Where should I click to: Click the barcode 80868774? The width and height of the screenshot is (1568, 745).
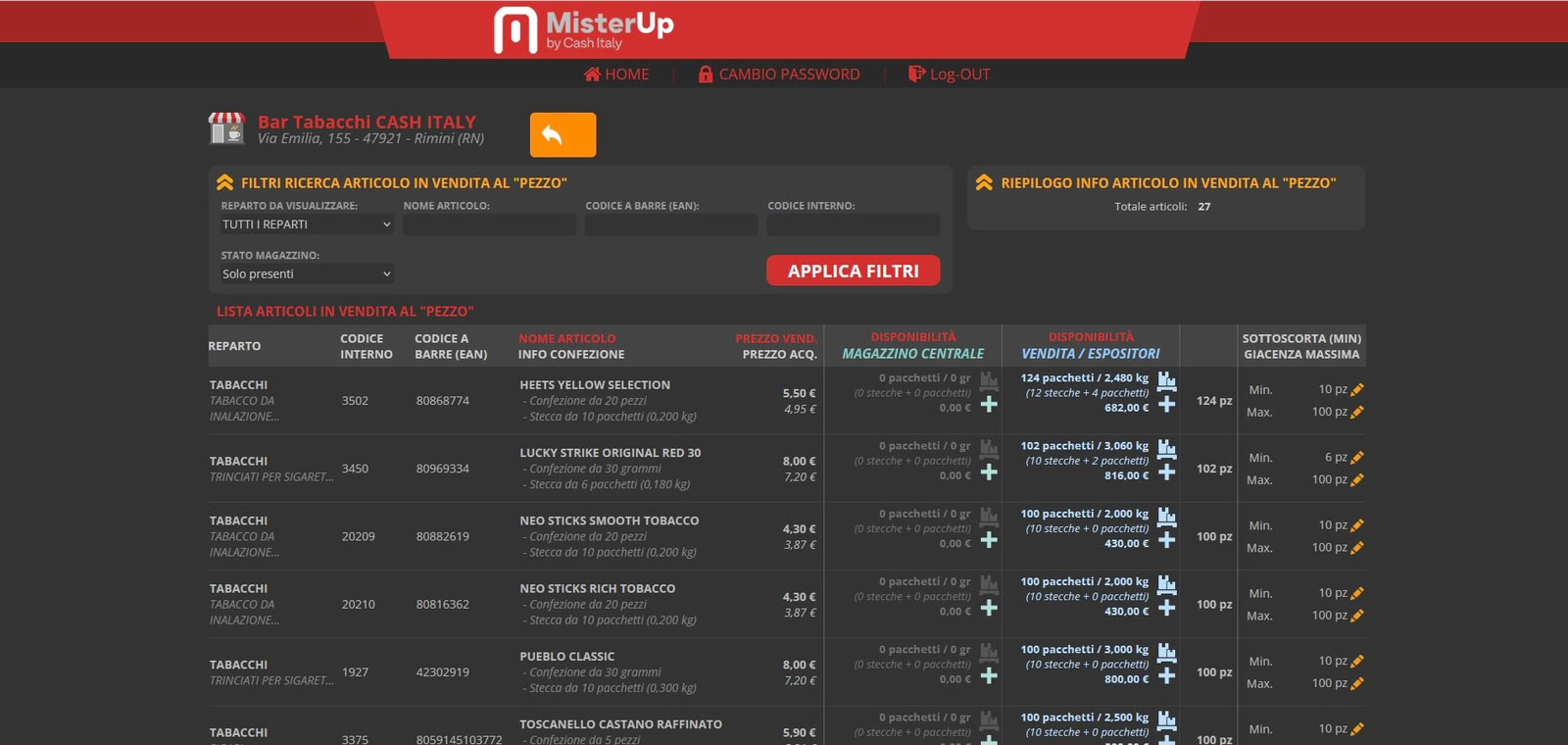pyautogui.click(x=443, y=401)
